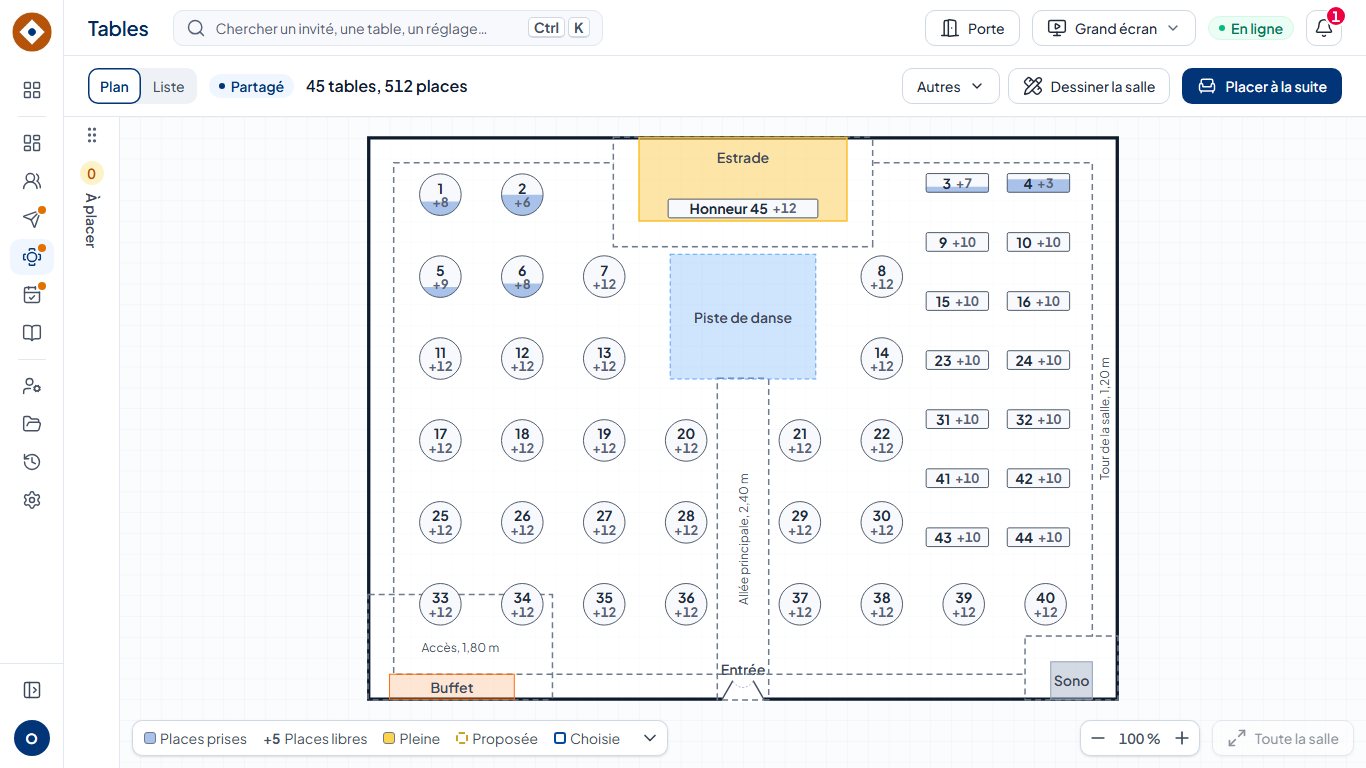
Task: Click the app logo at top left
Action: coord(32,33)
